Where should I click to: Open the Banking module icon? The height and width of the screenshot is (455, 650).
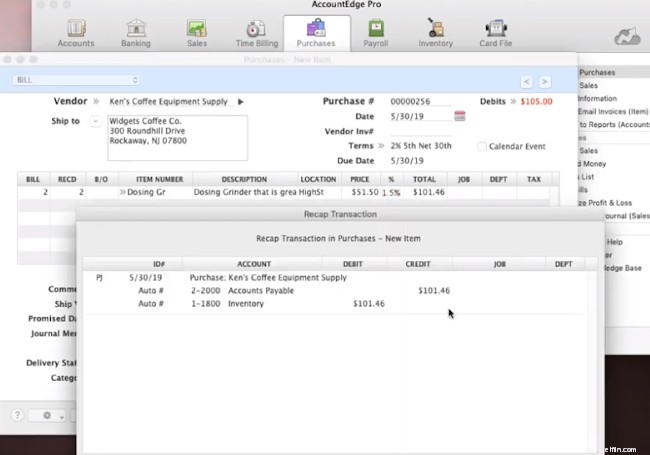[134, 32]
